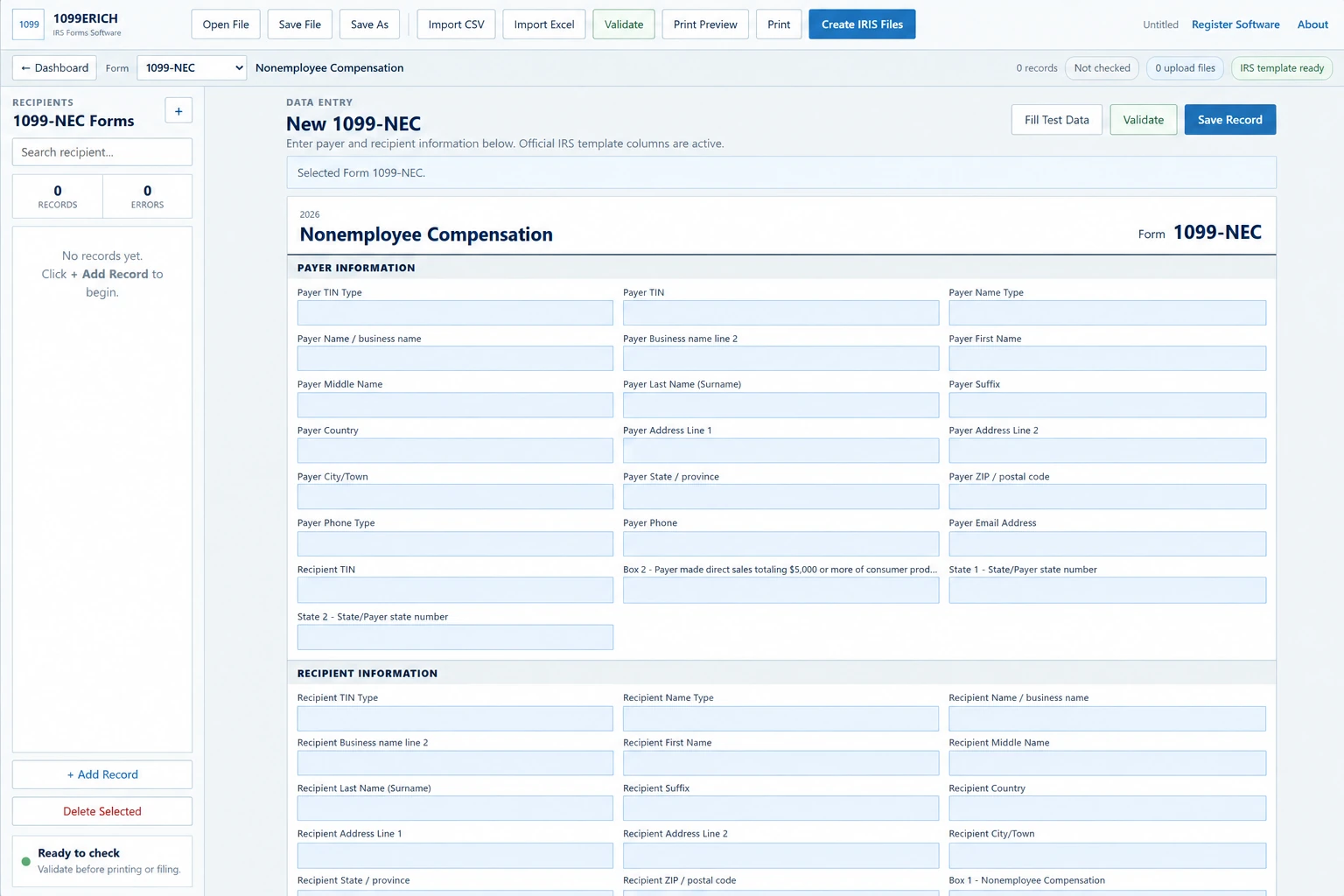This screenshot has height=896, width=1344.
Task: Click the Payer TIN Type field
Action: tap(455, 313)
